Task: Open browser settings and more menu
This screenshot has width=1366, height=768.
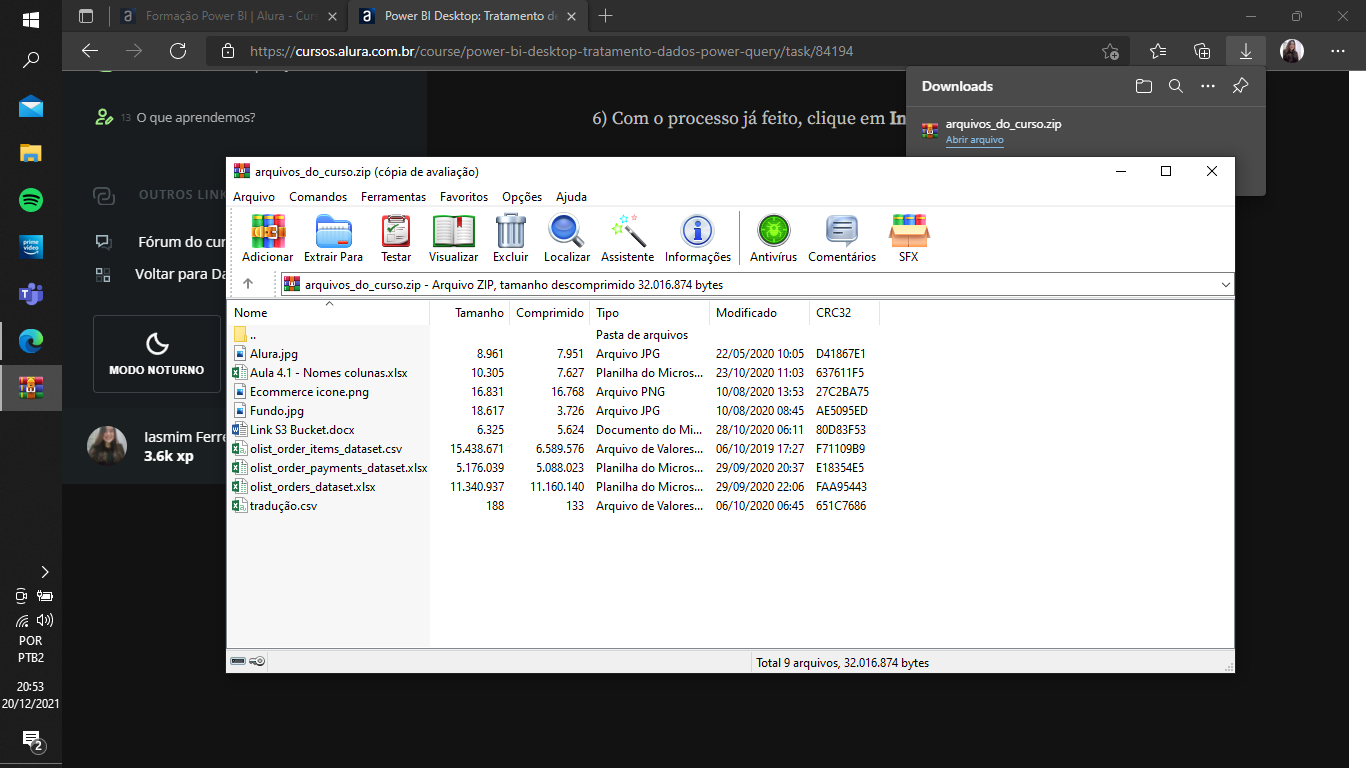Action: 1338,51
